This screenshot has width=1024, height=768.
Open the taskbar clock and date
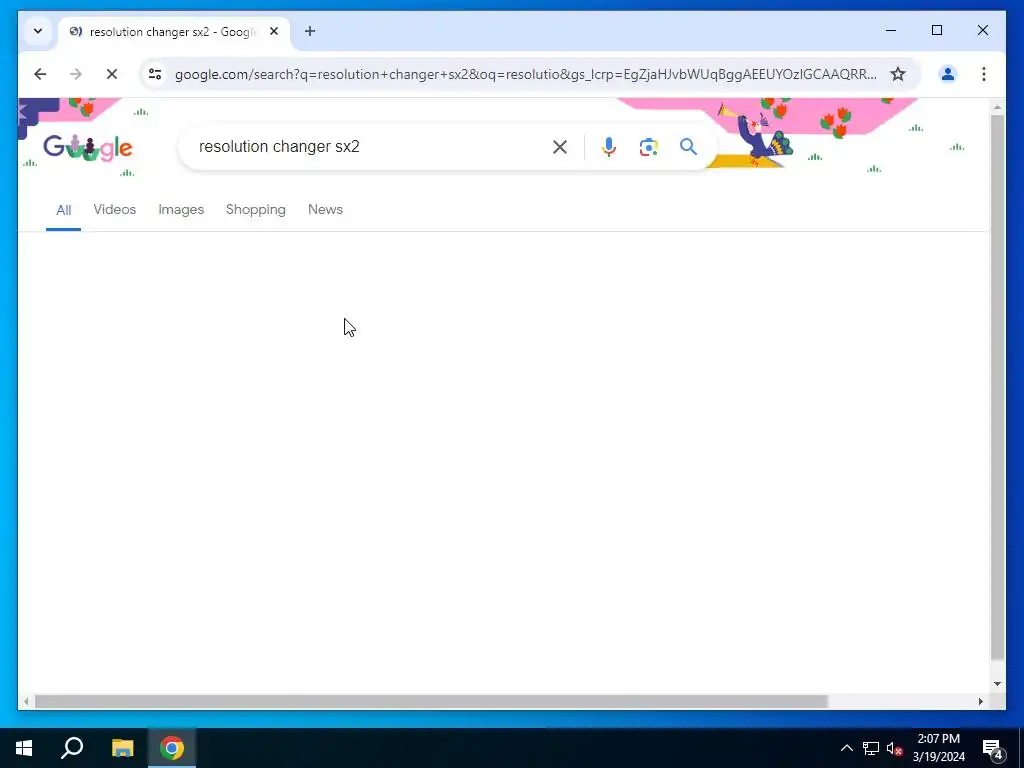tap(938, 748)
